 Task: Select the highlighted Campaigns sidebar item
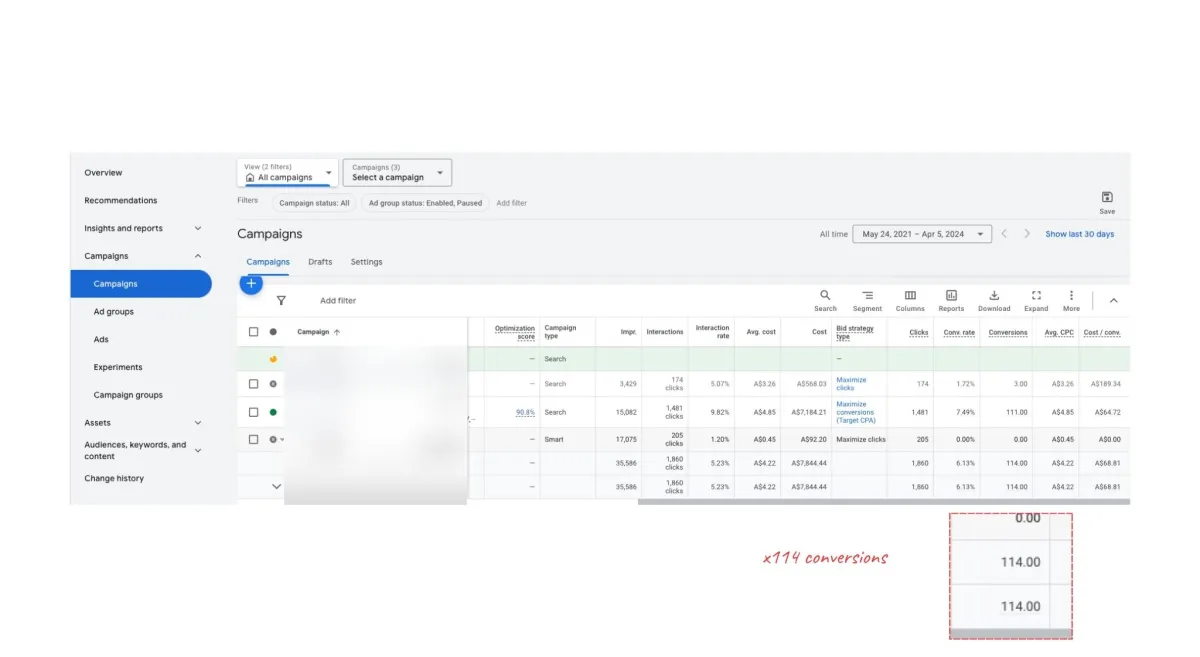pos(141,284)
